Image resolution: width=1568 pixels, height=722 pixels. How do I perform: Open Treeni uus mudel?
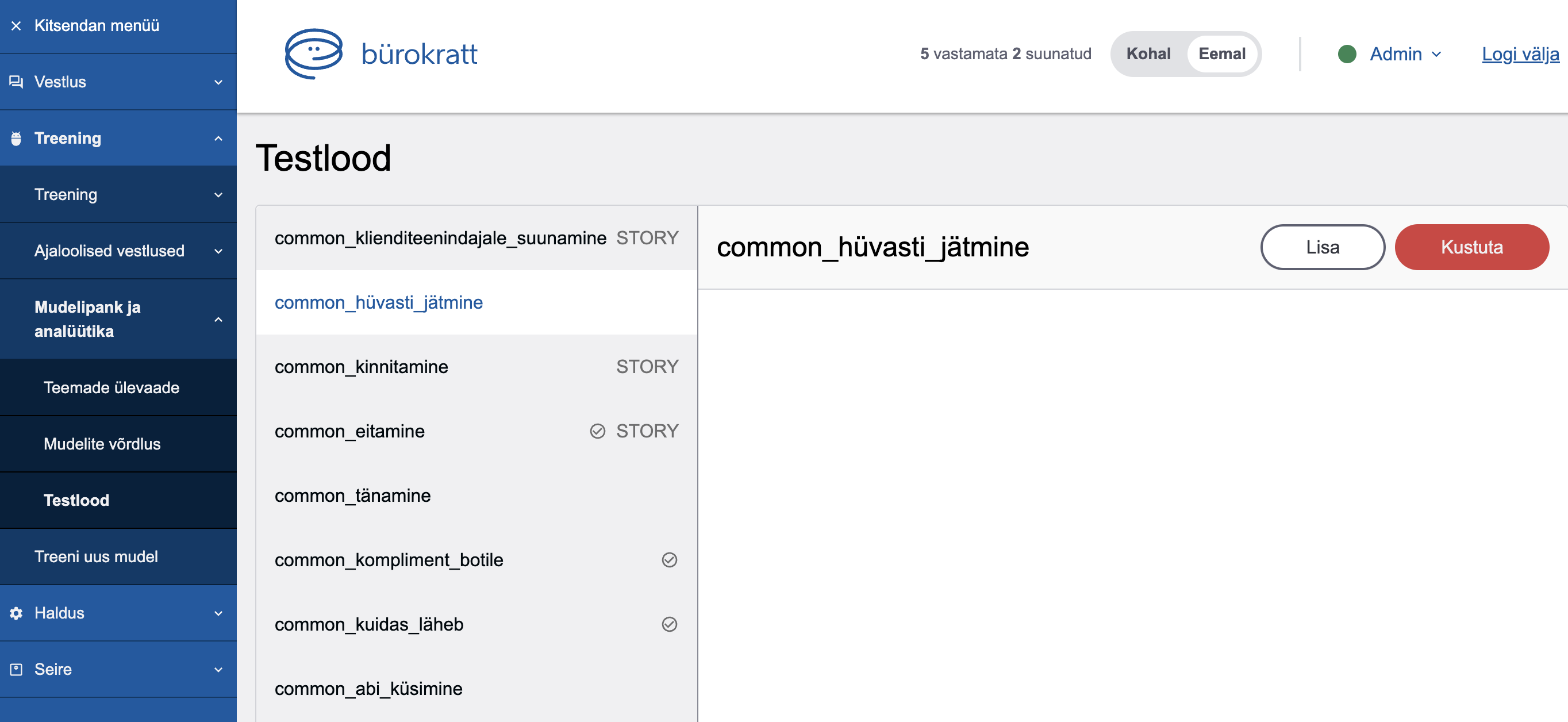coord(118,556)
